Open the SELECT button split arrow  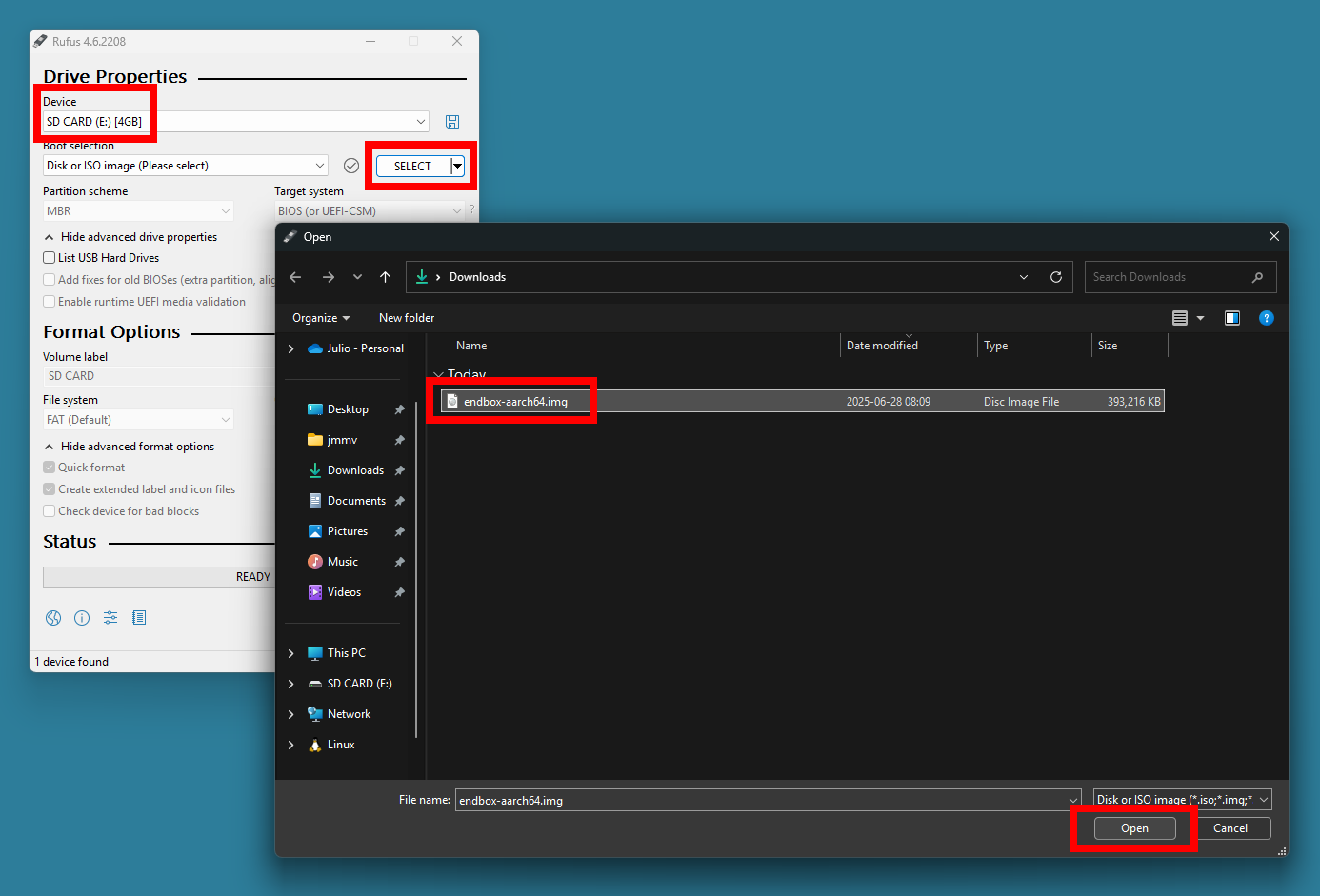tap(457, 166)
